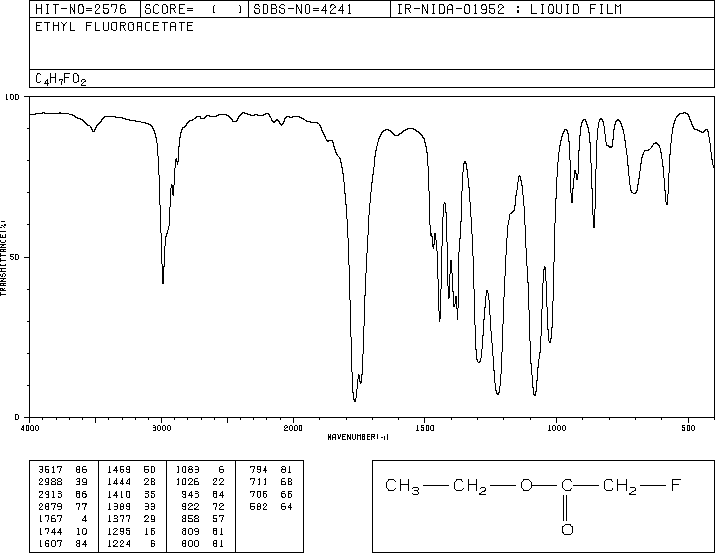Select the 1389 peak table entry
This screenshot has width=715, height=553.
click(x=131, y=506)
